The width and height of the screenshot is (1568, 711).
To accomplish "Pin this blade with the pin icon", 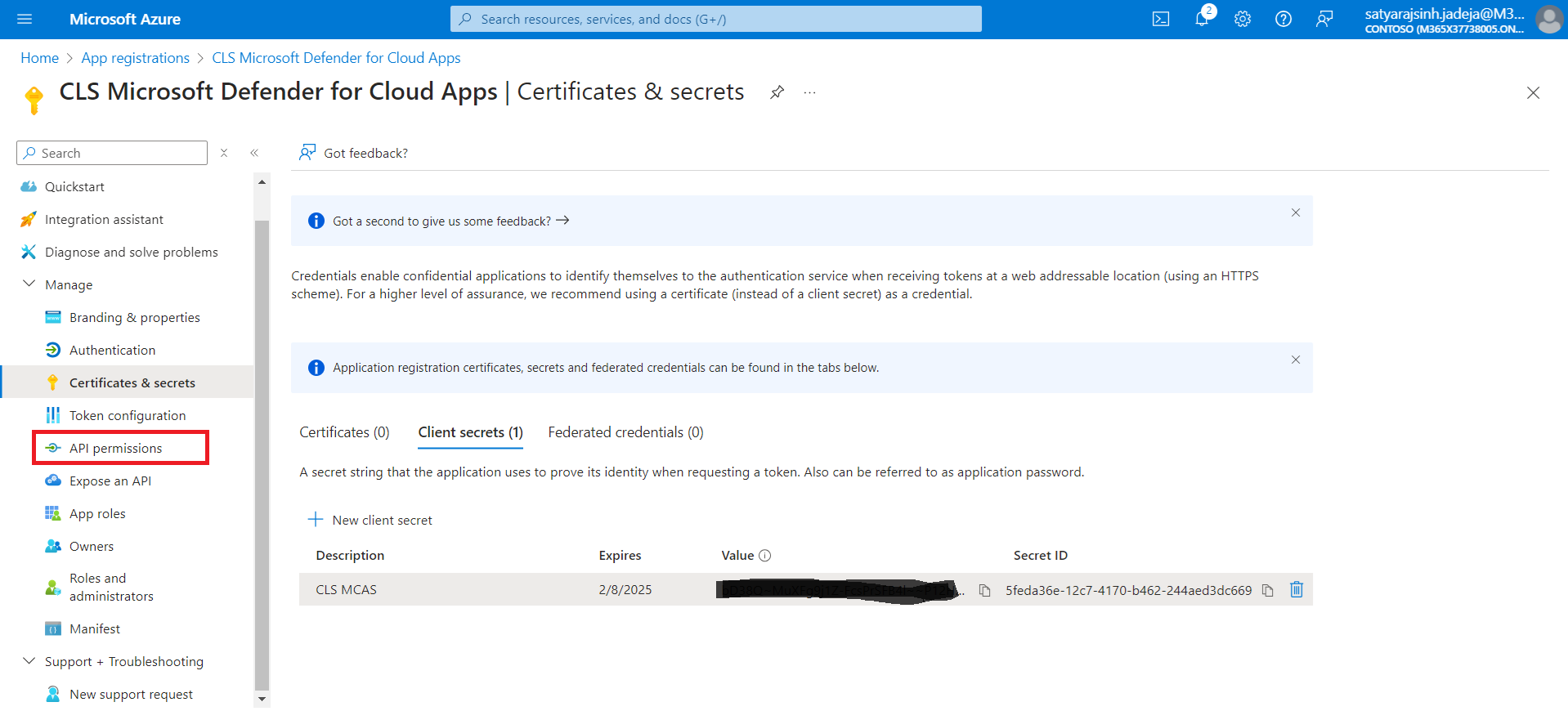I will pyautogui.click(x=777, y=92).
